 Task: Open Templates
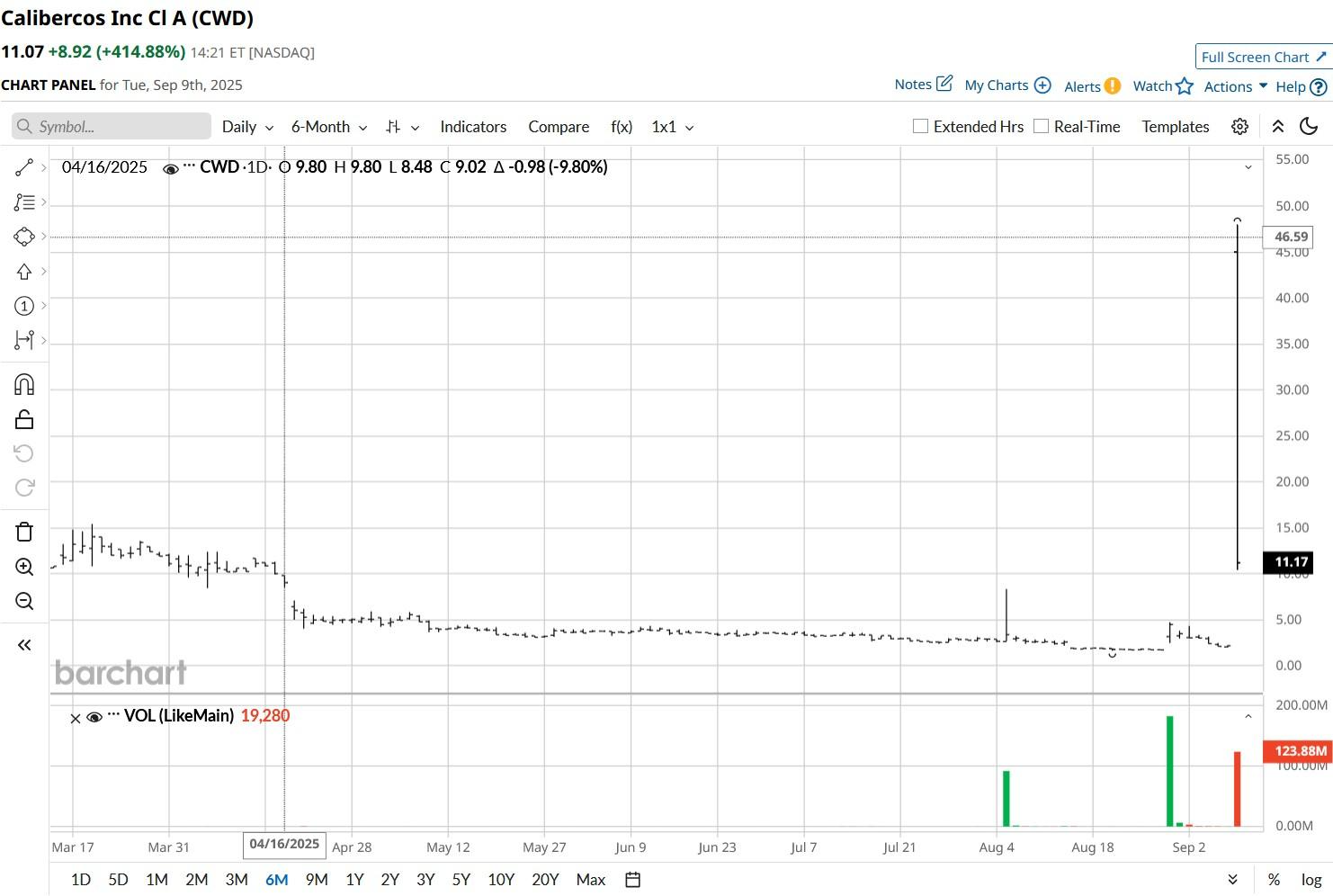[1176, 127]
